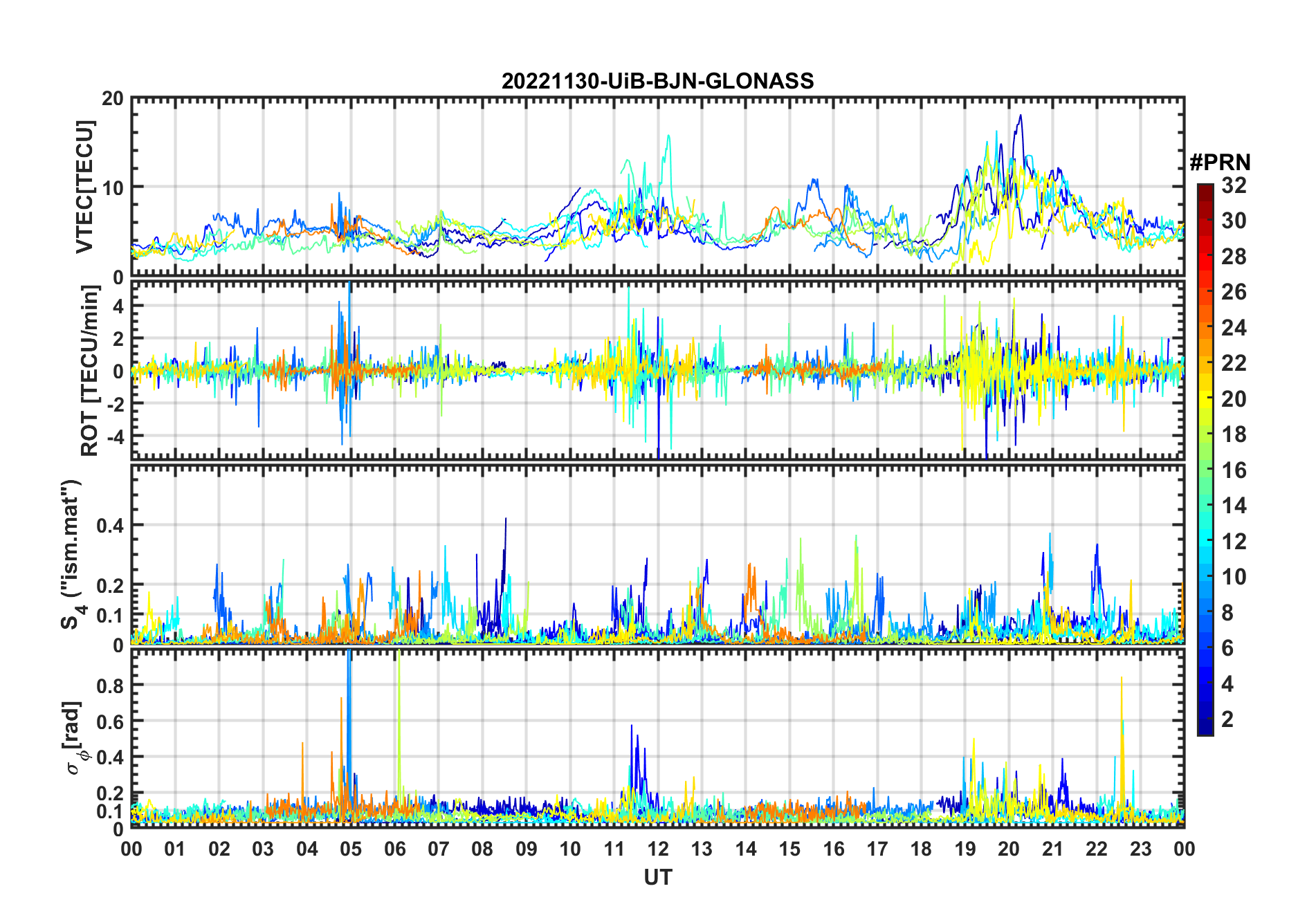Click the S4 axis tick label 0.4
1316x920 pixels.
tap(109, 525)
